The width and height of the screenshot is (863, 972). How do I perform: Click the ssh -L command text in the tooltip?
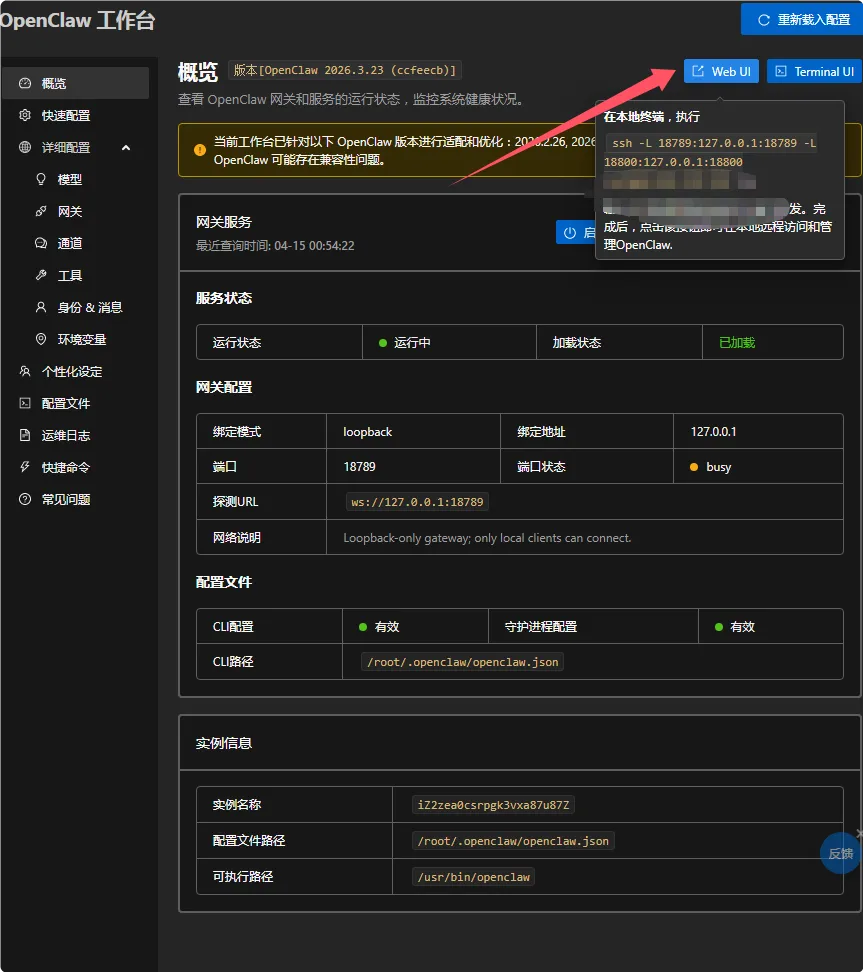tap(710, 152)
